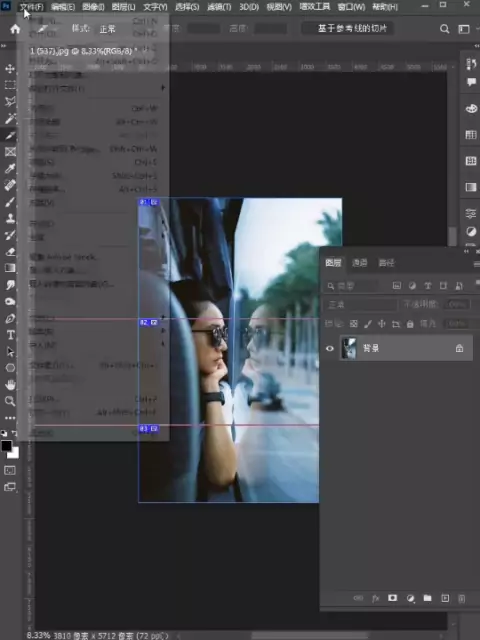Image resolution: width=480 pixels, height=640 pixels.
Task: Select the Clone Stamp tool
Action: tap(10, 218)
